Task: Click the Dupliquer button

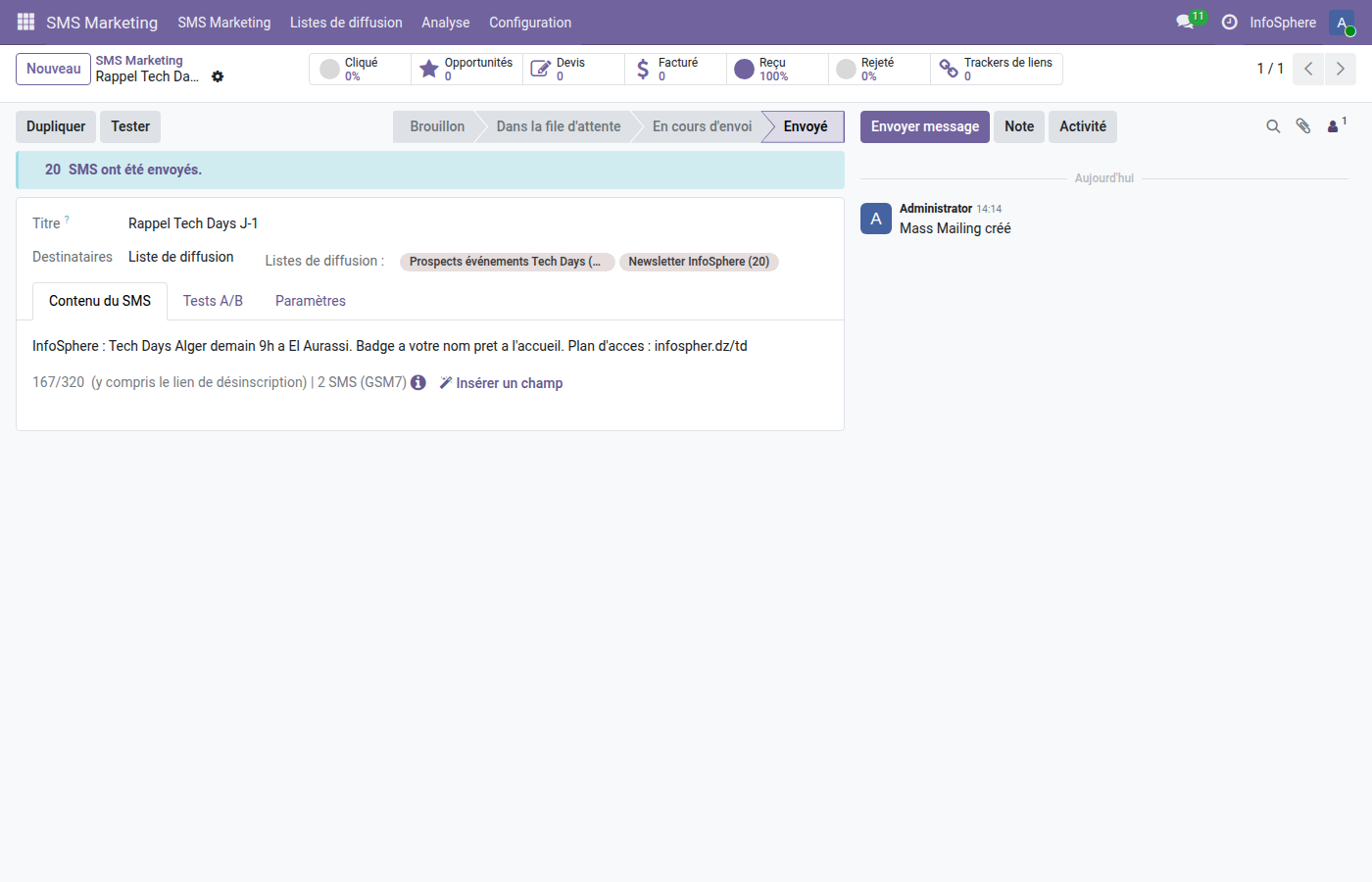Action: (x=56, y=126)
